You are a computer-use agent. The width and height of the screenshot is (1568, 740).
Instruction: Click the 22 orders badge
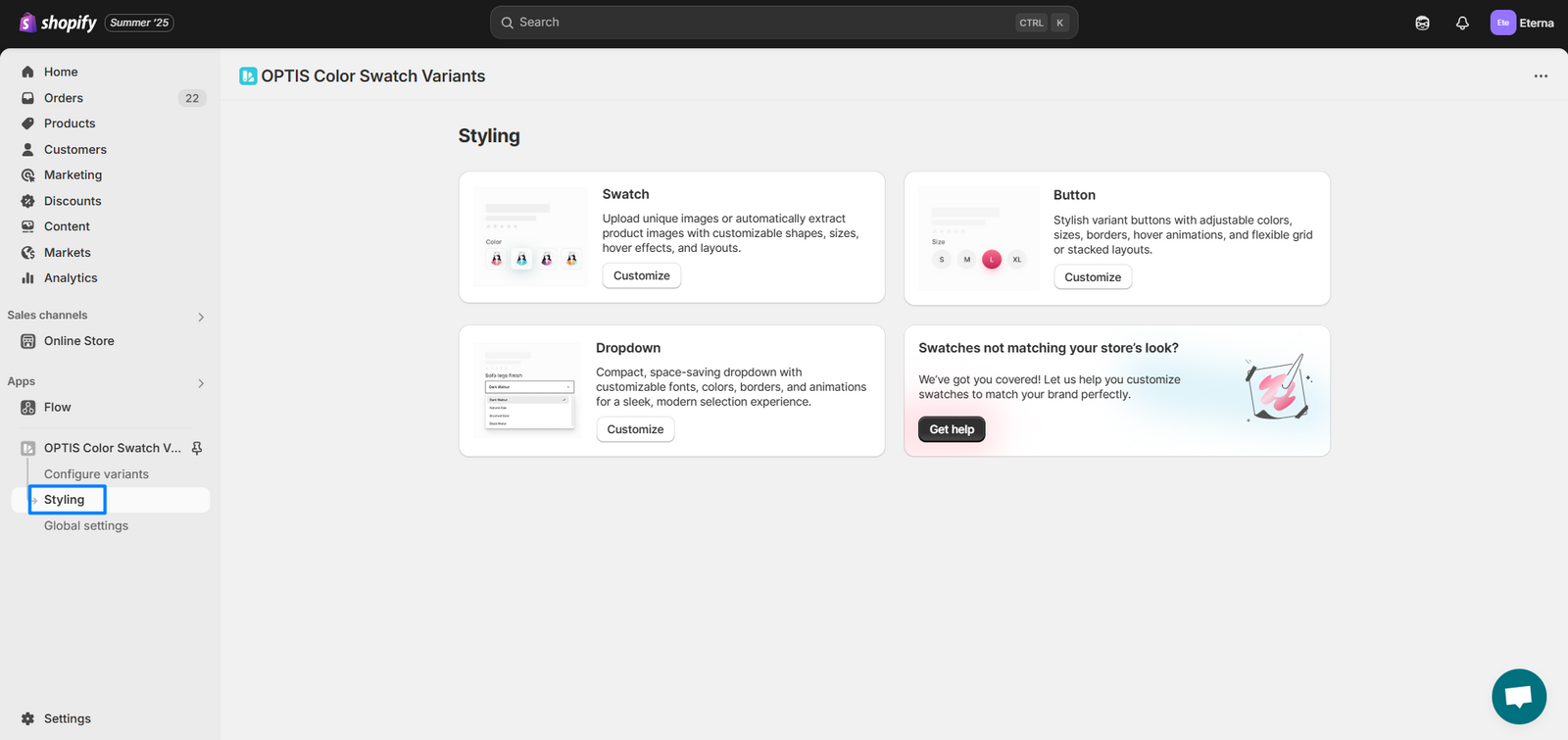pos(192,98)
